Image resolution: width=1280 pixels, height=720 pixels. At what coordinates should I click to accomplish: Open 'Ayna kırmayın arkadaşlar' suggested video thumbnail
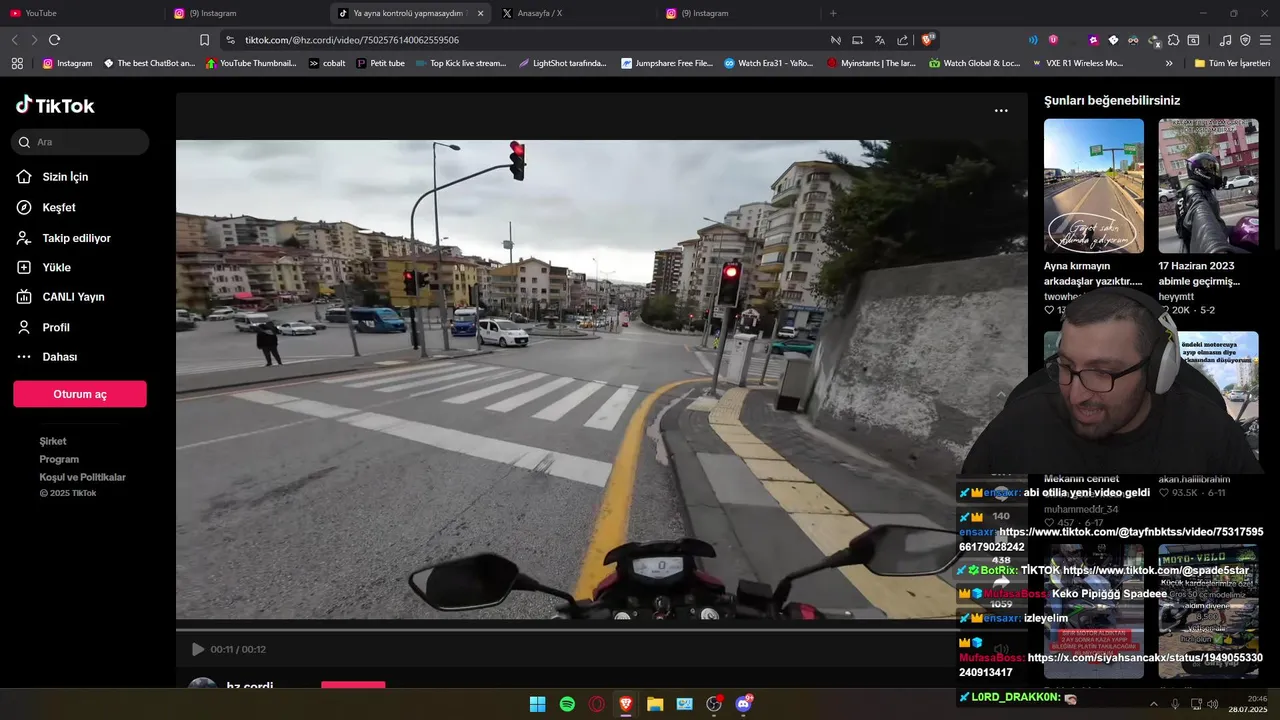(x=1094, y=186)
